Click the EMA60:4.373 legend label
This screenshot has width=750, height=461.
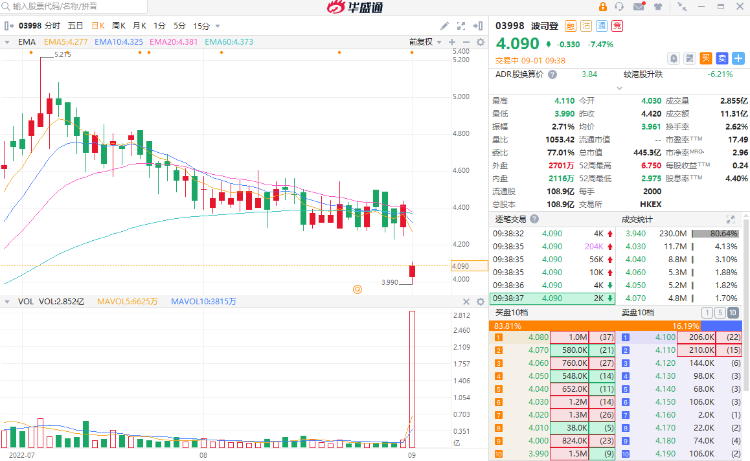pyautogui.click(x=229, y=42)
